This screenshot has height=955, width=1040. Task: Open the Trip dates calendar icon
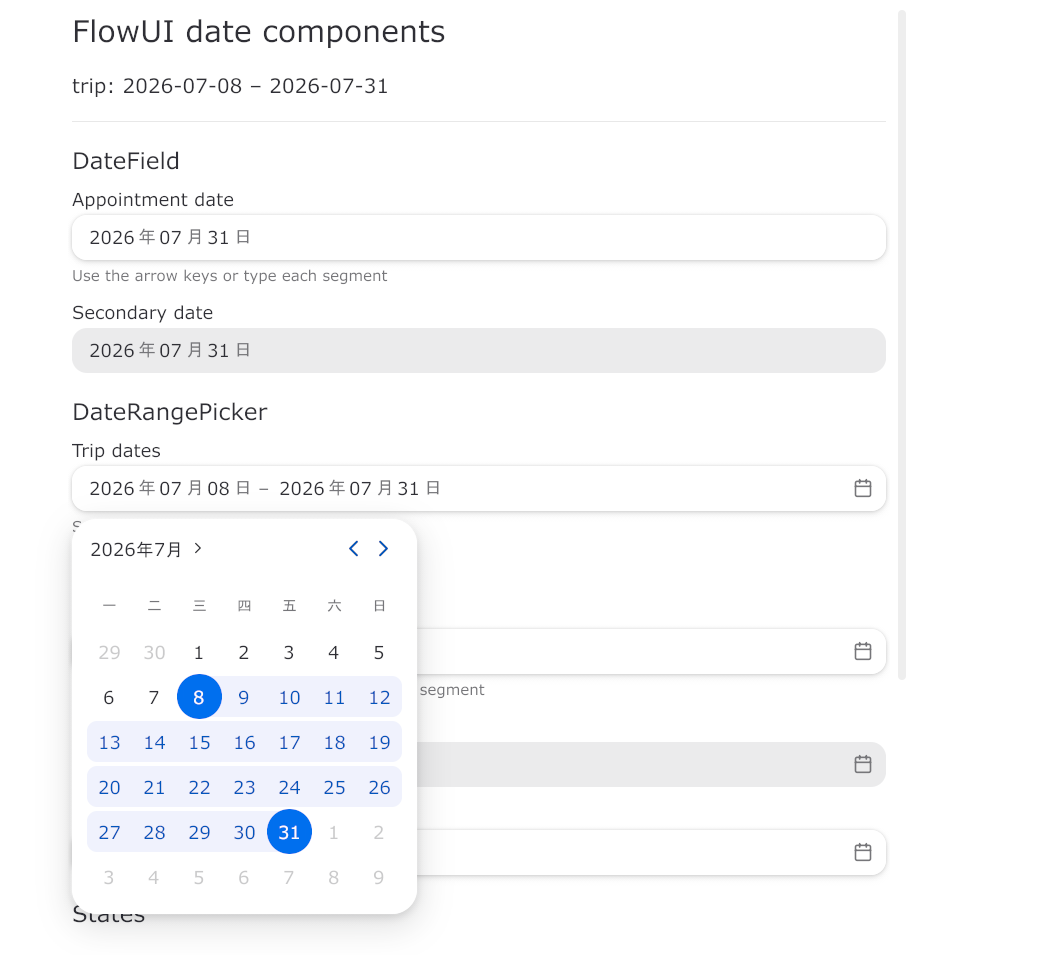click(x=862, y=488)
